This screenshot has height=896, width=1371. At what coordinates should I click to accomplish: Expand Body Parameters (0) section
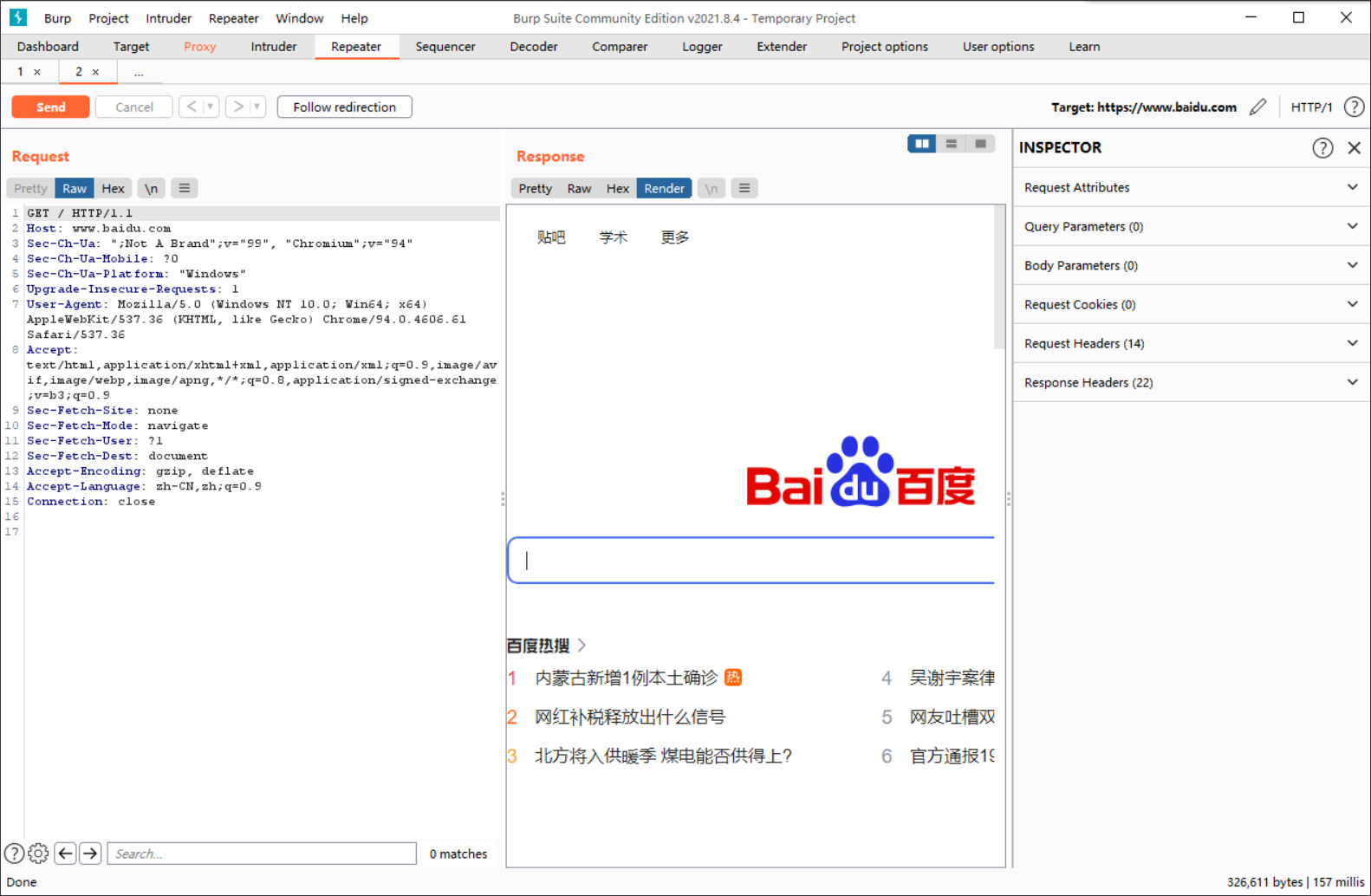(1192, 265)
